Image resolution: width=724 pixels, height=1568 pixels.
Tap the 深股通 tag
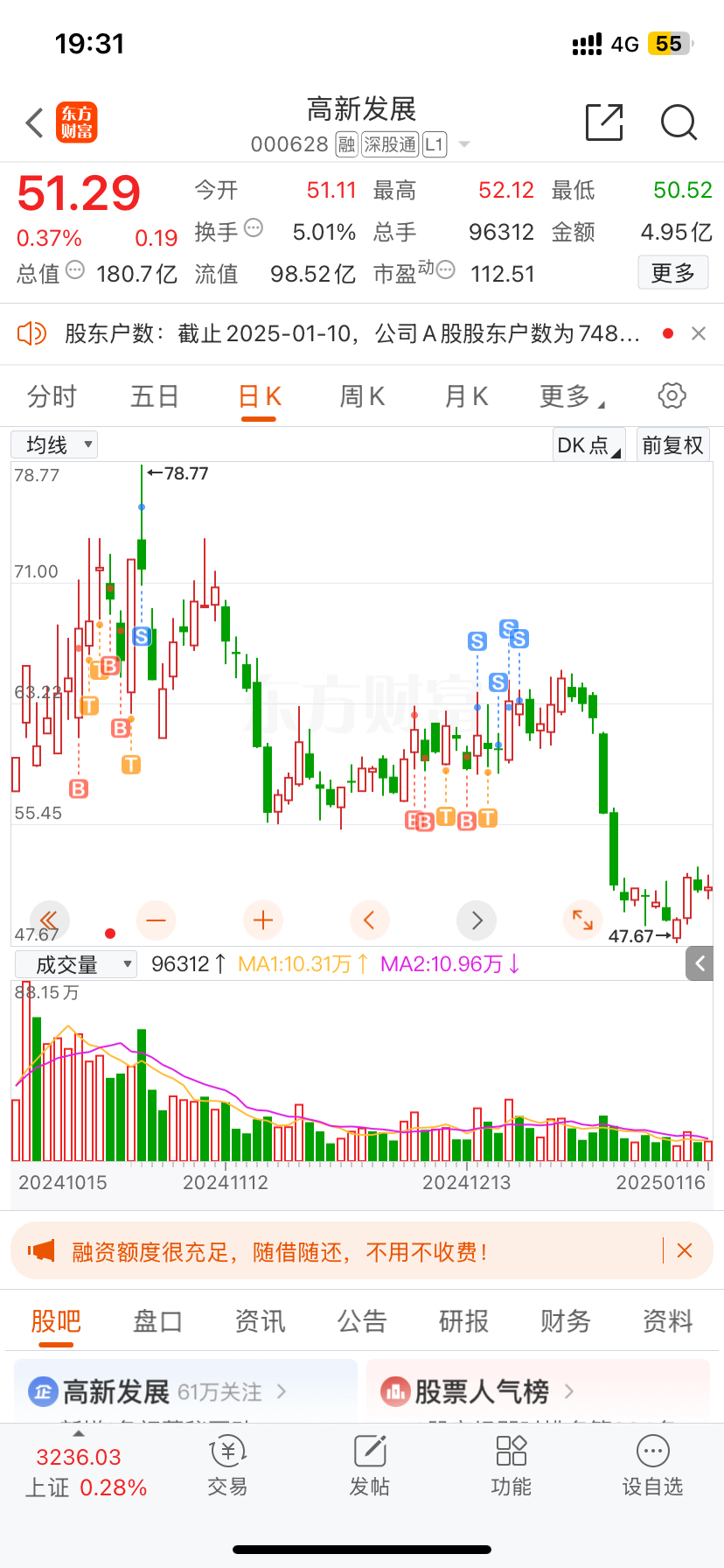pos(390,144)
